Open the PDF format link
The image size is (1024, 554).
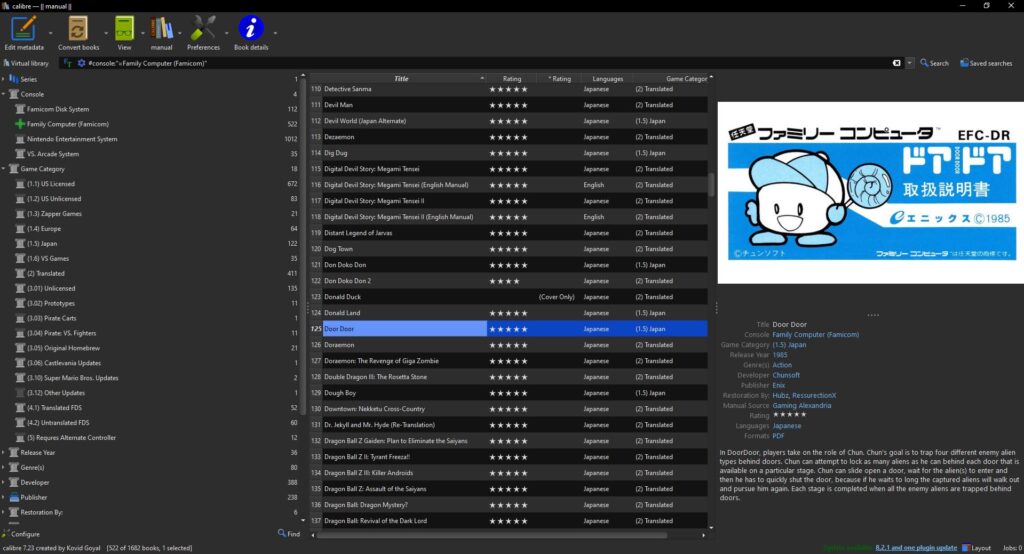point(778,436)
